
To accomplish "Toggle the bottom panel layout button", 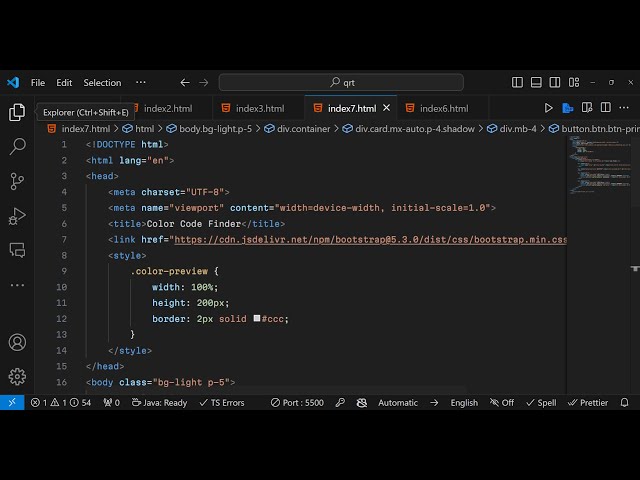I will pos(536,83).
